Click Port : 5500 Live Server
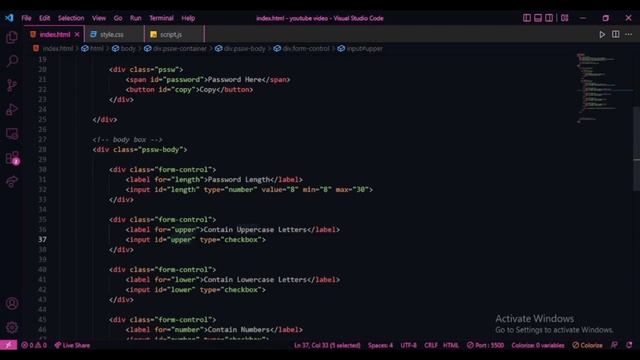 pos(485,345)
